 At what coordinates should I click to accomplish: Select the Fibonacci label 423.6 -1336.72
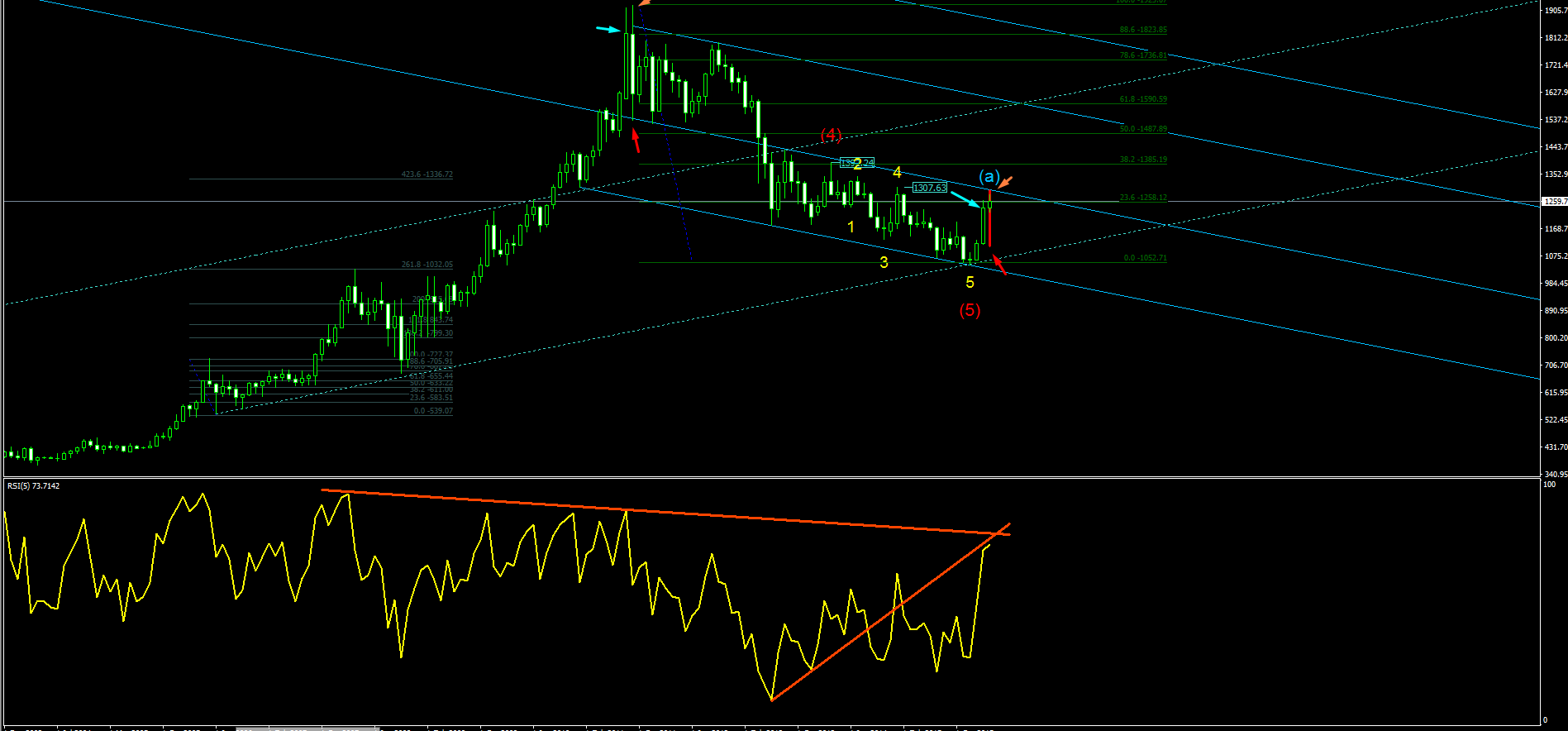[x=427, y=174]
